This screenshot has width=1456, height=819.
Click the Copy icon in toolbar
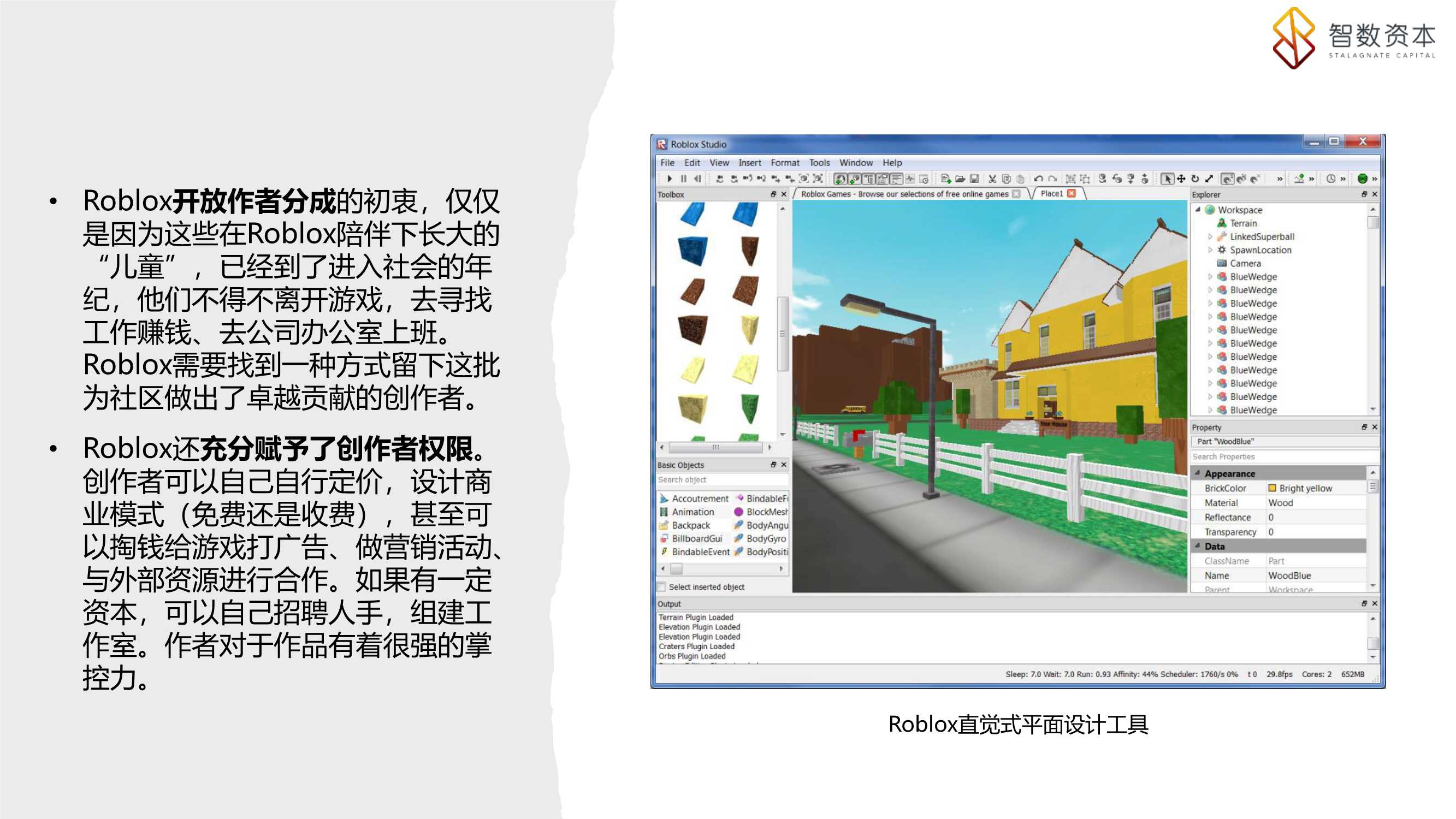[x=1007, y=179]
